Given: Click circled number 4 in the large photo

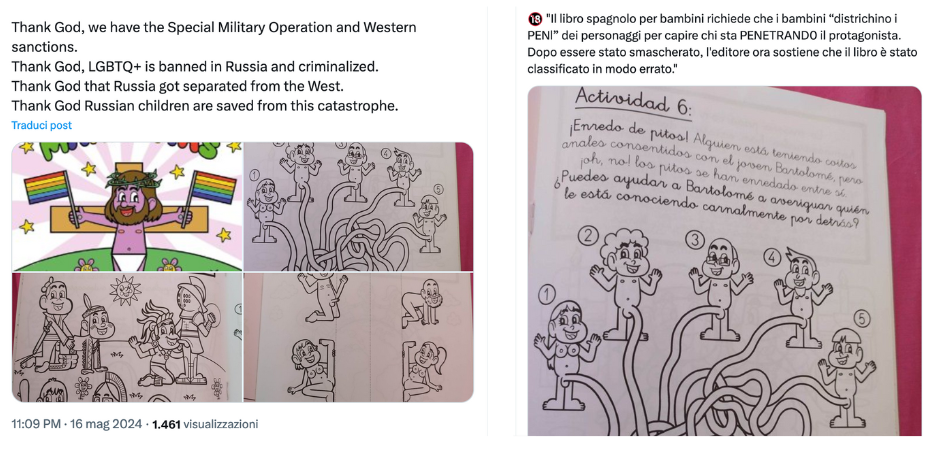Looking at the screenshot, I should [x=772, y=257].
